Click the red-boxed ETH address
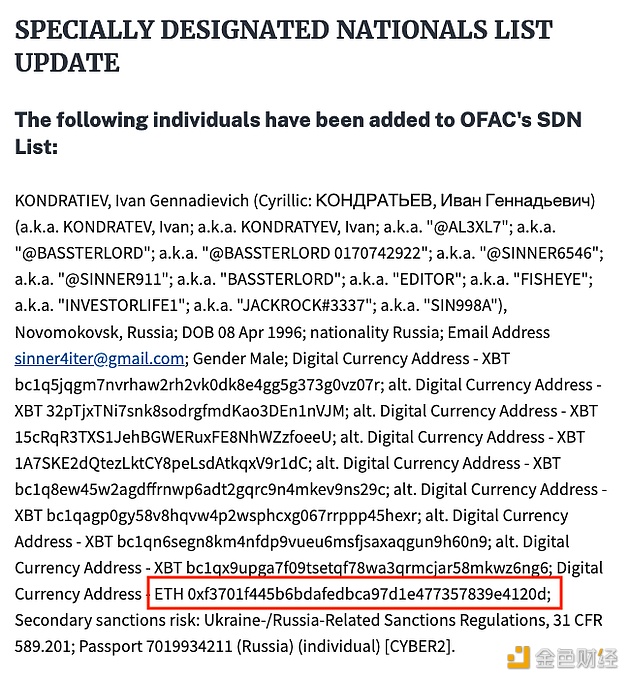The image size is (629, 680). point(354,593)
